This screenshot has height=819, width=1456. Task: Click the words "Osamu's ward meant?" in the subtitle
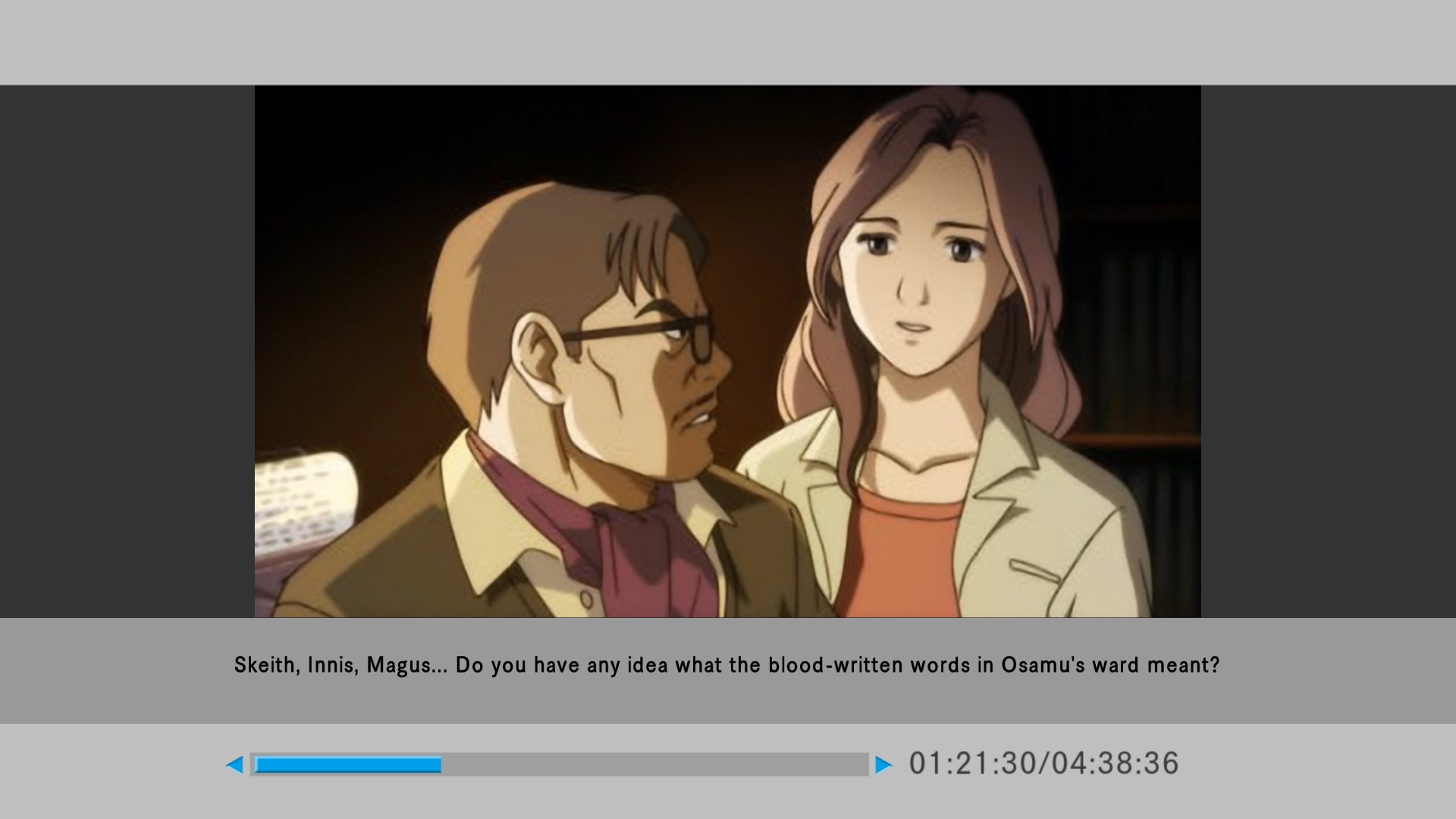pos(1110,665)
